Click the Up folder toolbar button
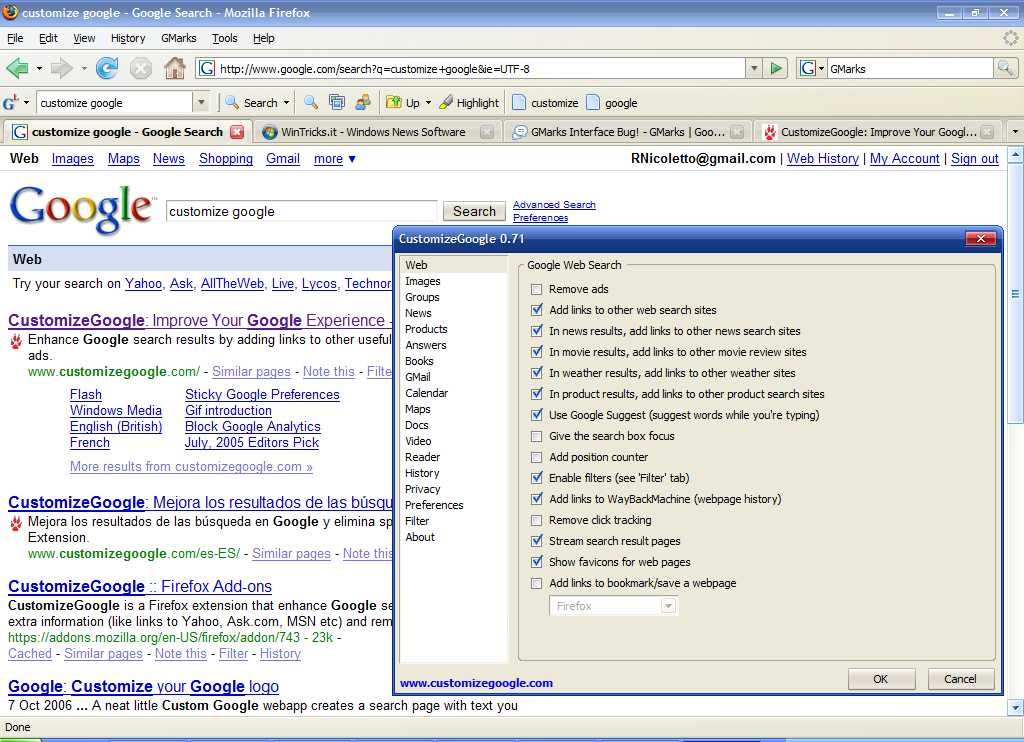 (404, 103)
